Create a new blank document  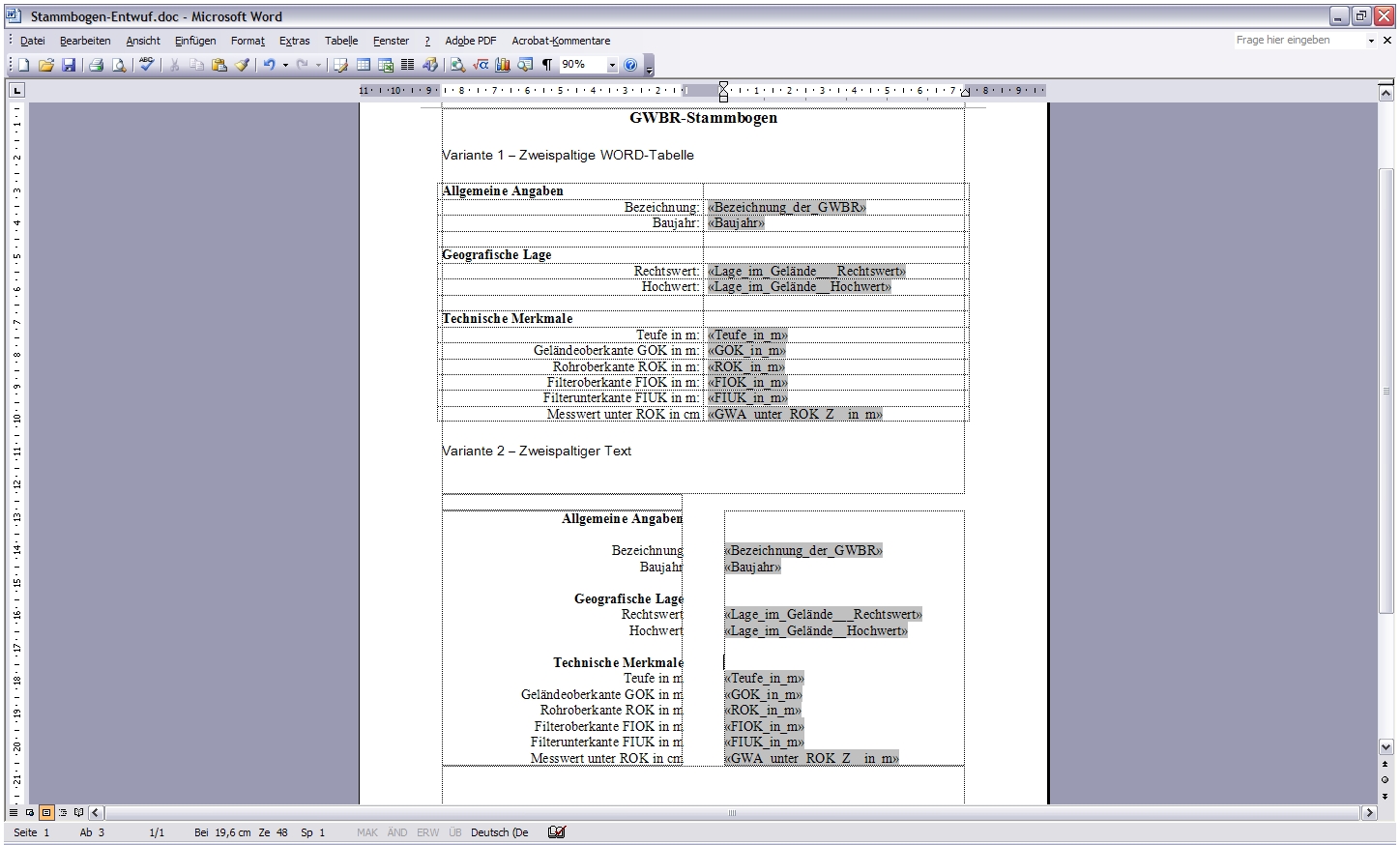tap(23, 65)
